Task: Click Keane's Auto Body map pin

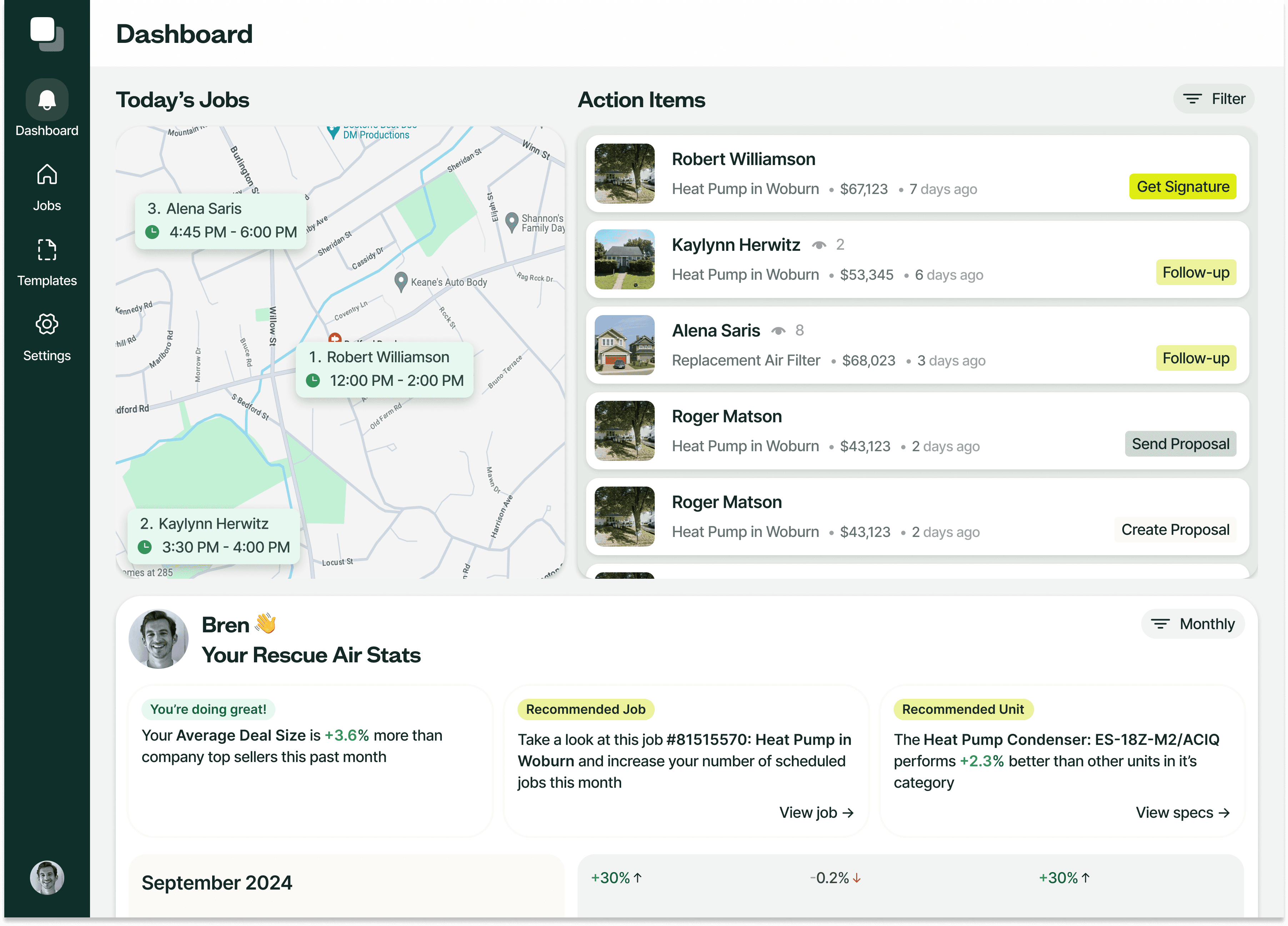Action: tap(401, 281)
